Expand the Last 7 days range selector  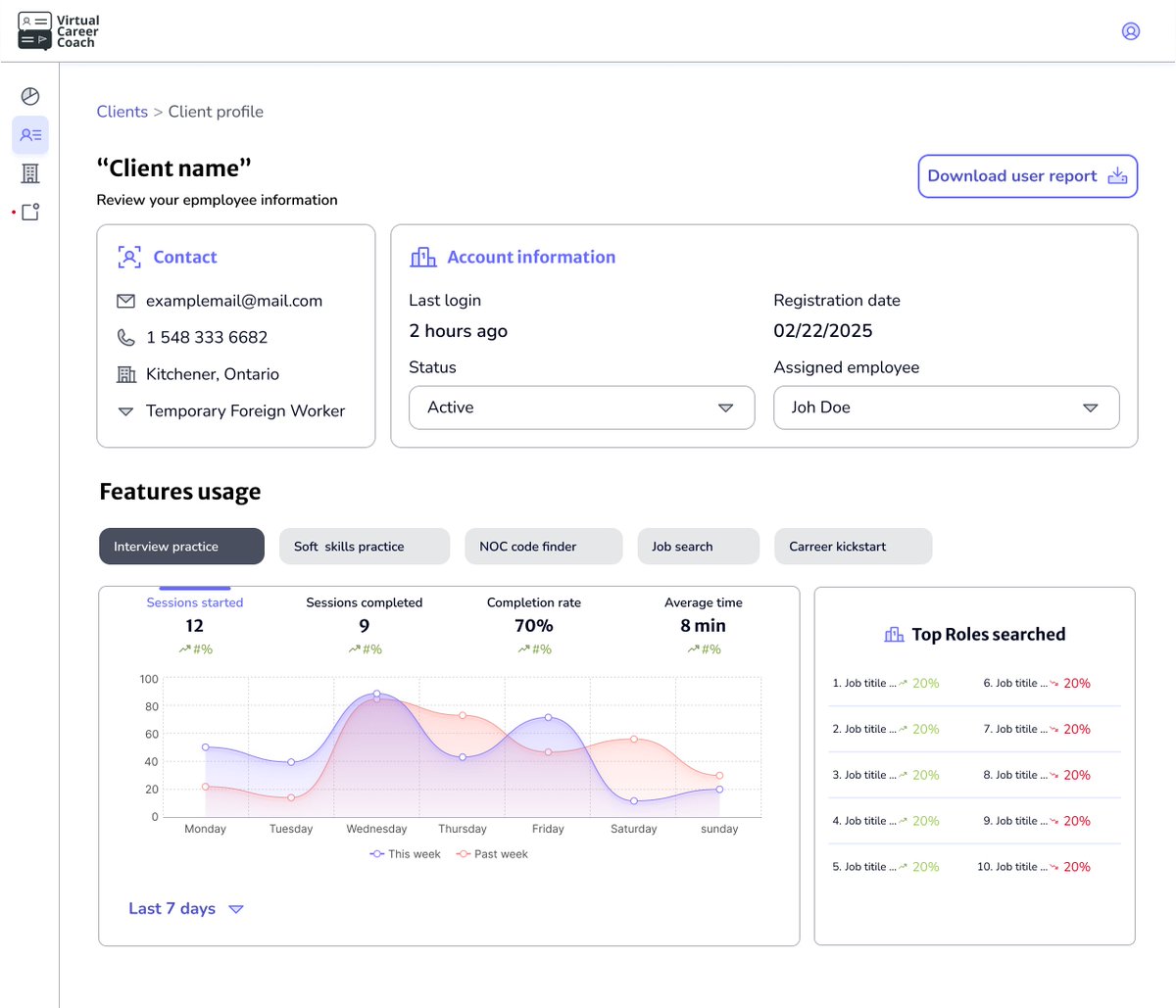click(x=186, y=909)
